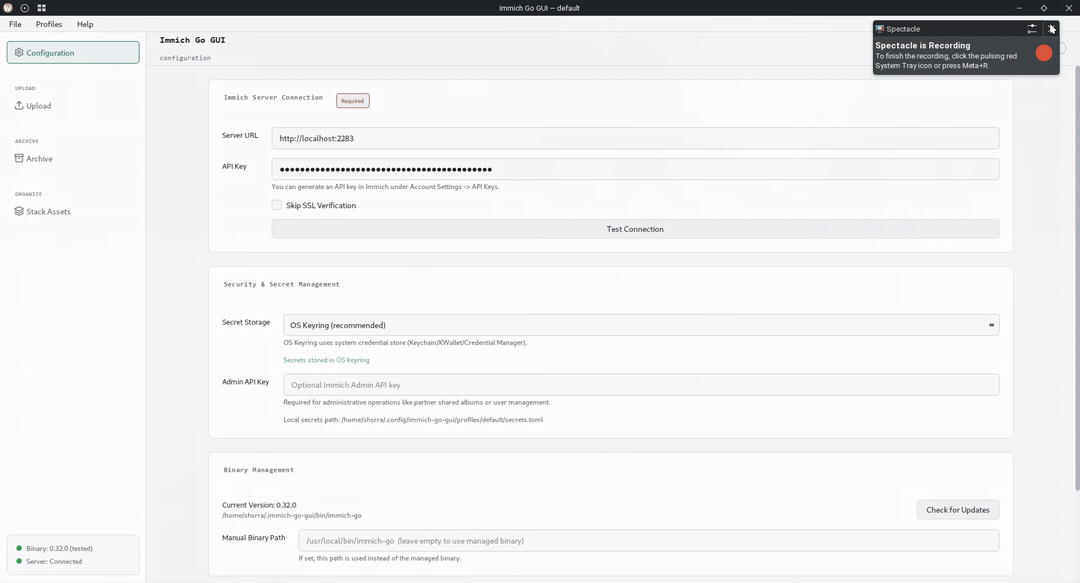Click the vertical scrollbar of the configuration page
This screenshot has height=583, width=1080.
[x=1077, y=278]
